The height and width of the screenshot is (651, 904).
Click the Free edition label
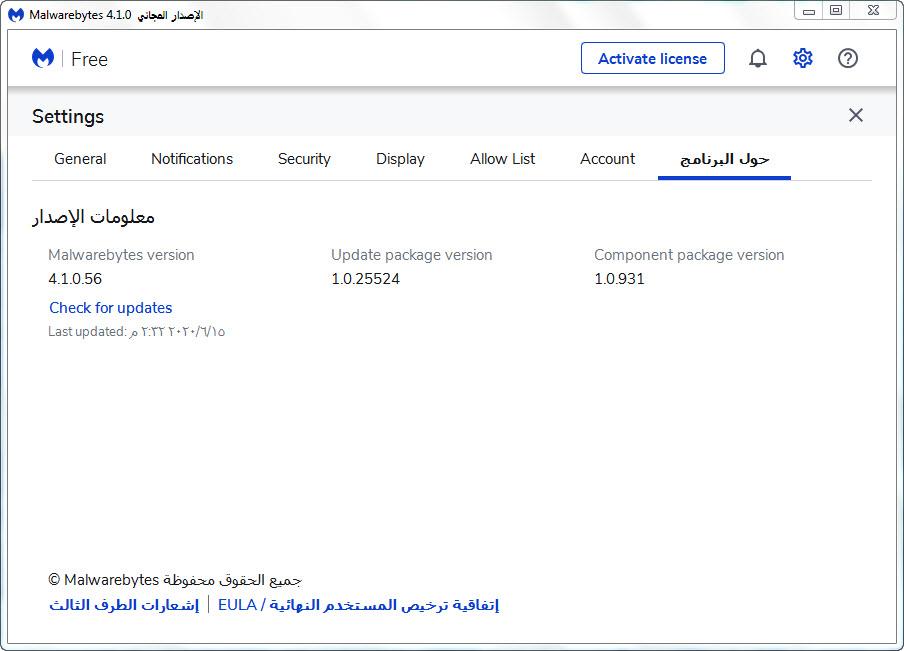[89, 59]
